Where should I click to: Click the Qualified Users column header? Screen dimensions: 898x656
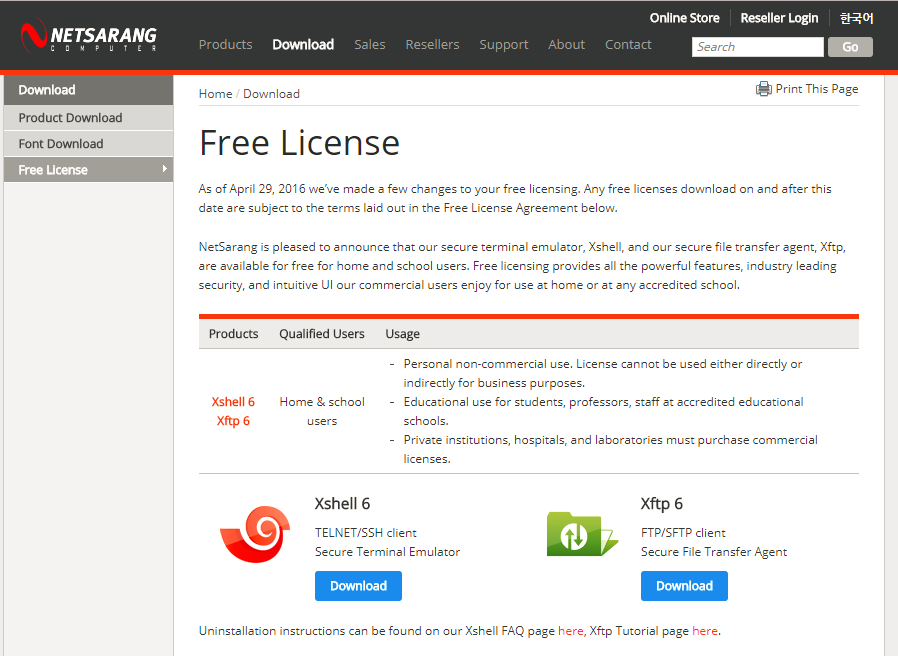pos(322,334)
